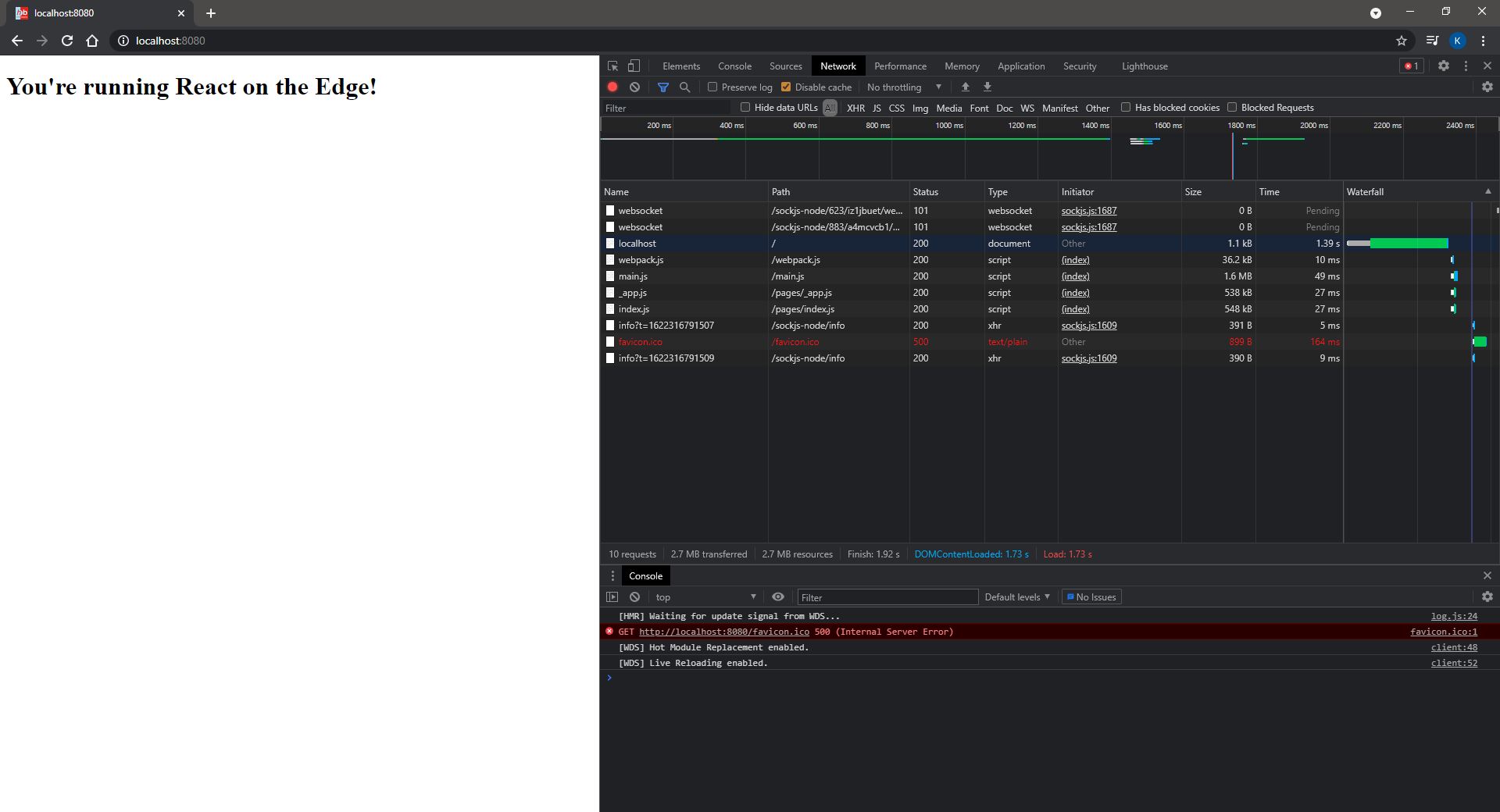Screen dimensions: 1500x812
Task: Enable the Preserve log checkbox
Action: click(x=712, y=87)
